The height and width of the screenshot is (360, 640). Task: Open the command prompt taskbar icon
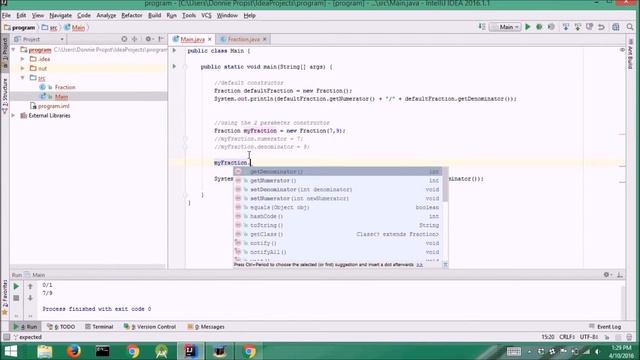[102, 351]
